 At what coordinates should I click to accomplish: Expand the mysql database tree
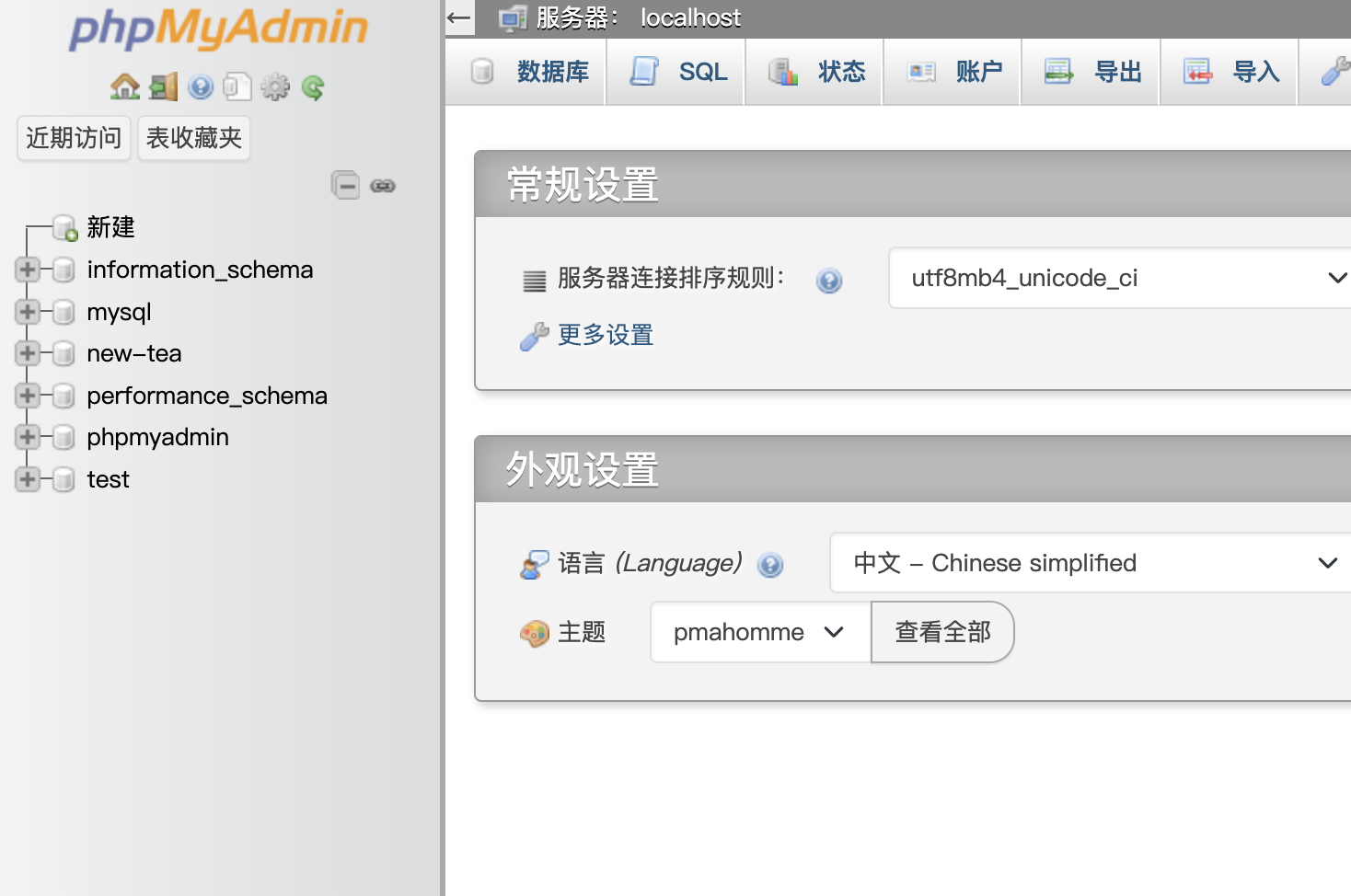[28, 312]
